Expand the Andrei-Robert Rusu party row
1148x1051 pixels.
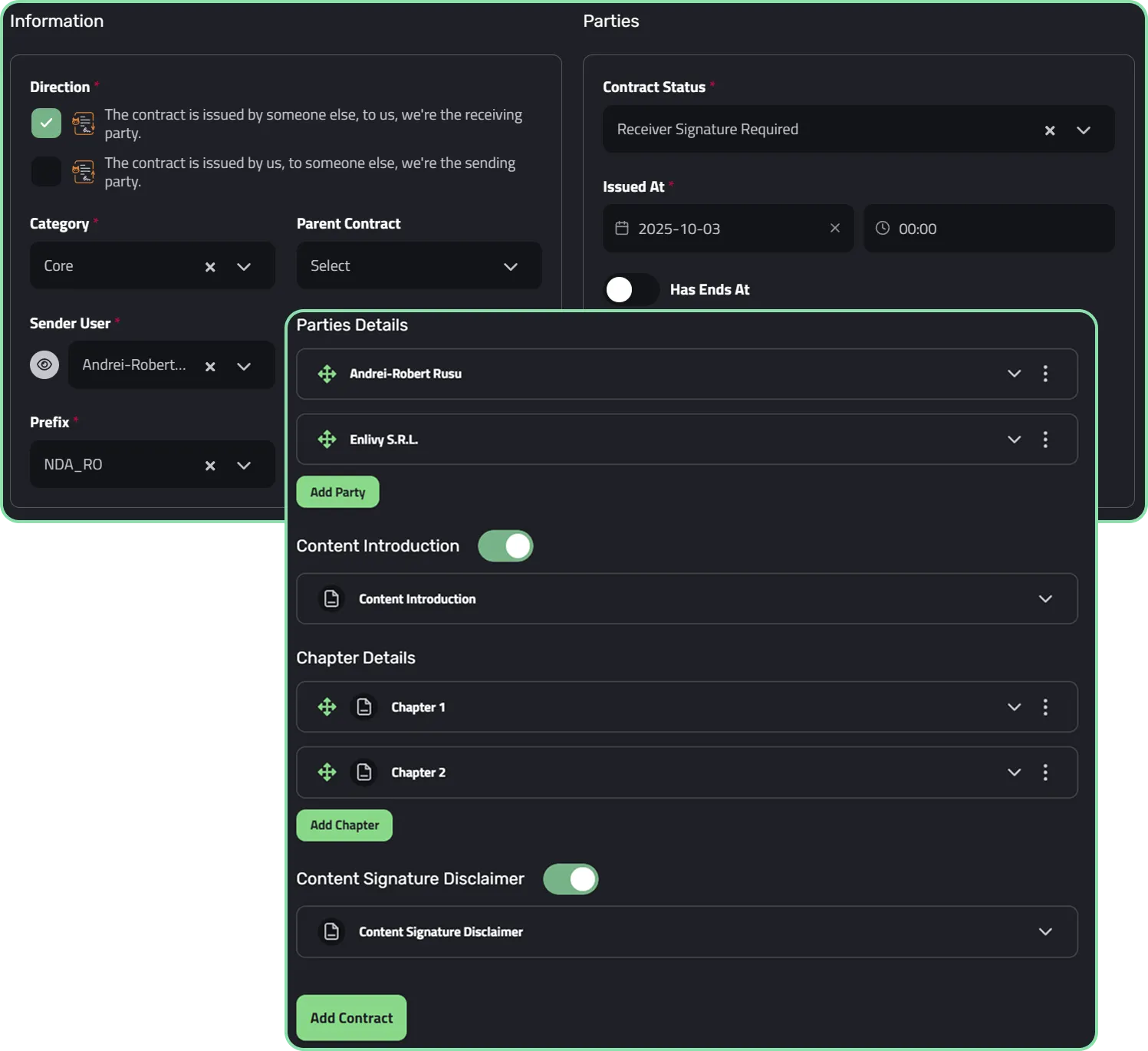coord(1015,374)
